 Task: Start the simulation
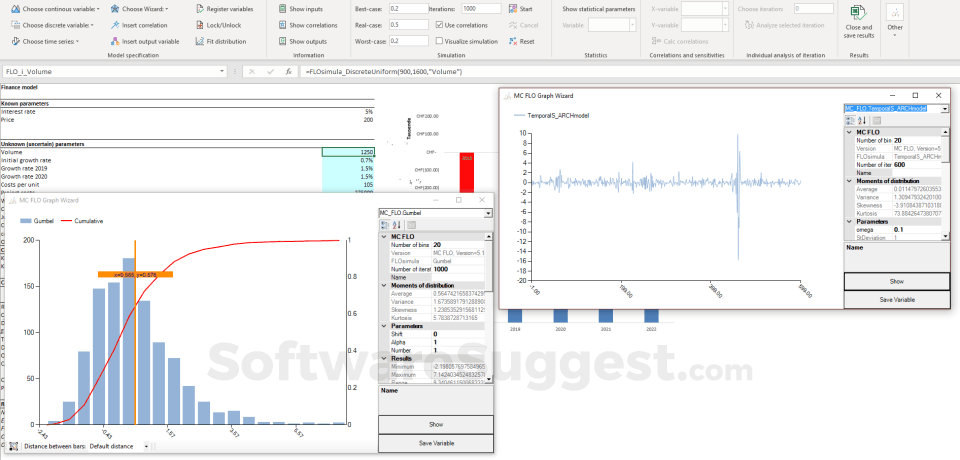(520, 9)
